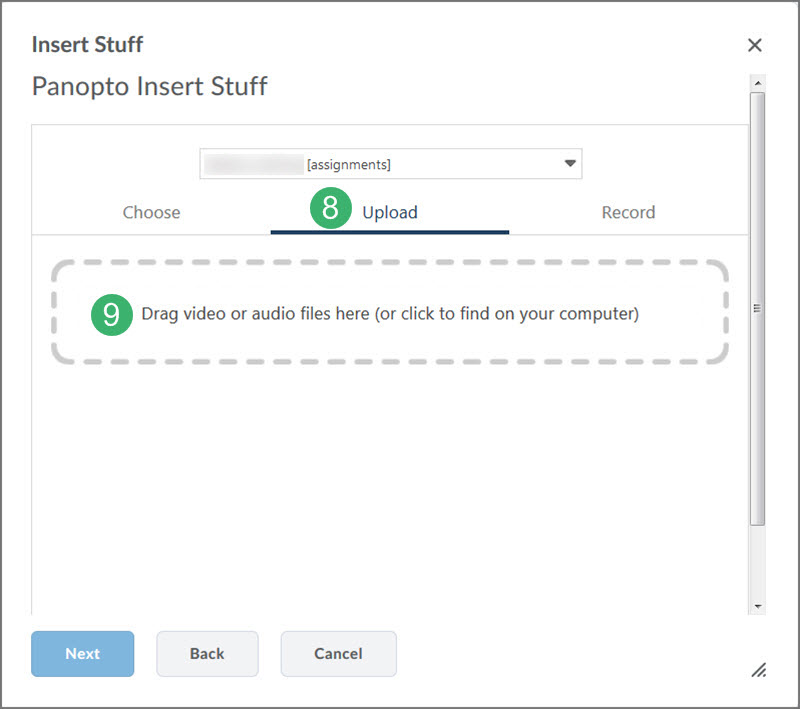Open the assignments folder dropdown
This screenshot has width=800, height=709.
coord(390,164)
